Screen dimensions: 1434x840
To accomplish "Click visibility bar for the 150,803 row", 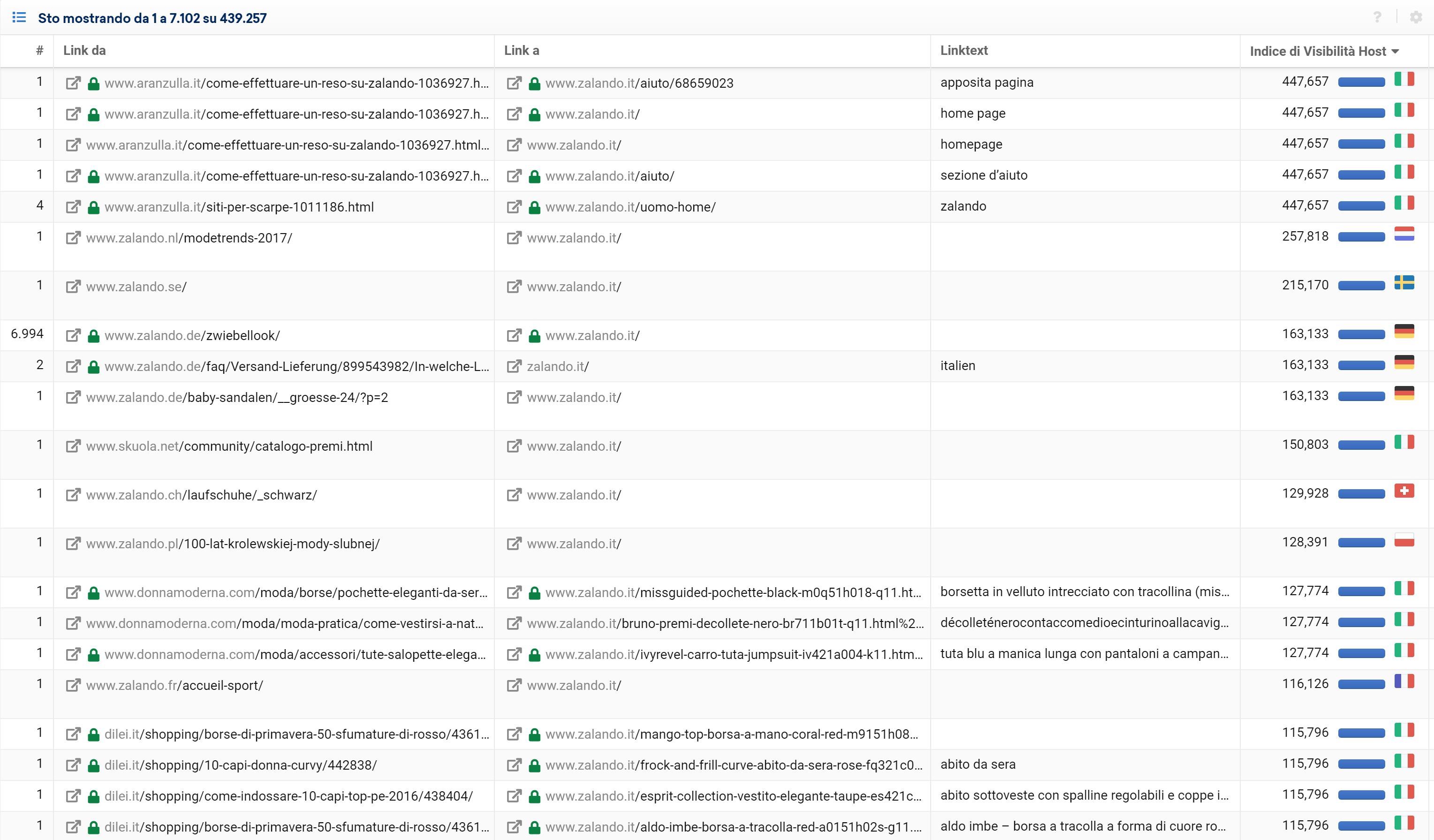I will 1361,445.
